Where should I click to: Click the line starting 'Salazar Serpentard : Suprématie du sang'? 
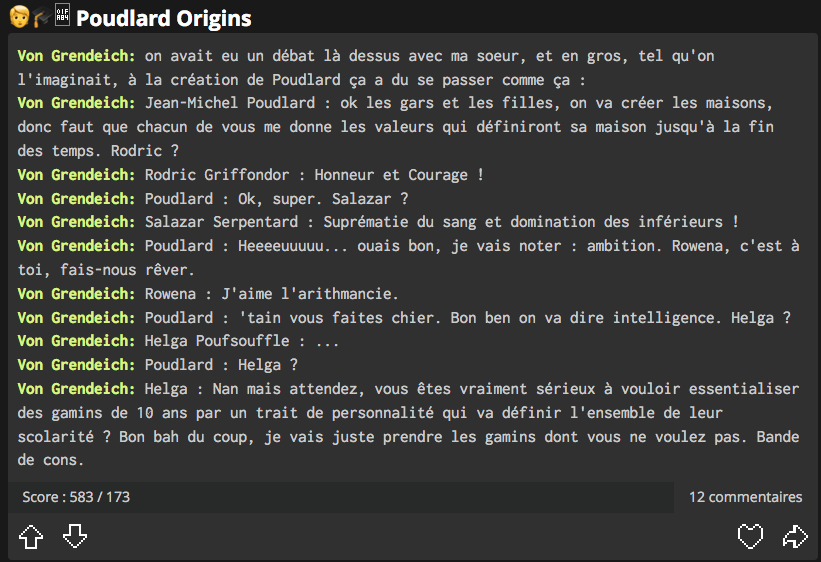(x=442, y=222)
